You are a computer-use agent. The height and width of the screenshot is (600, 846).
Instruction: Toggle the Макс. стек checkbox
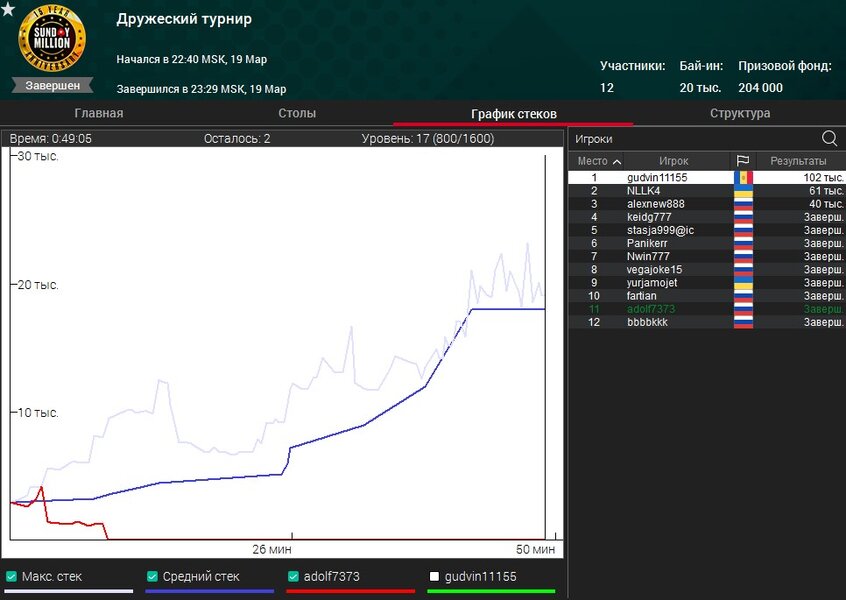click(x=11, y=576)
